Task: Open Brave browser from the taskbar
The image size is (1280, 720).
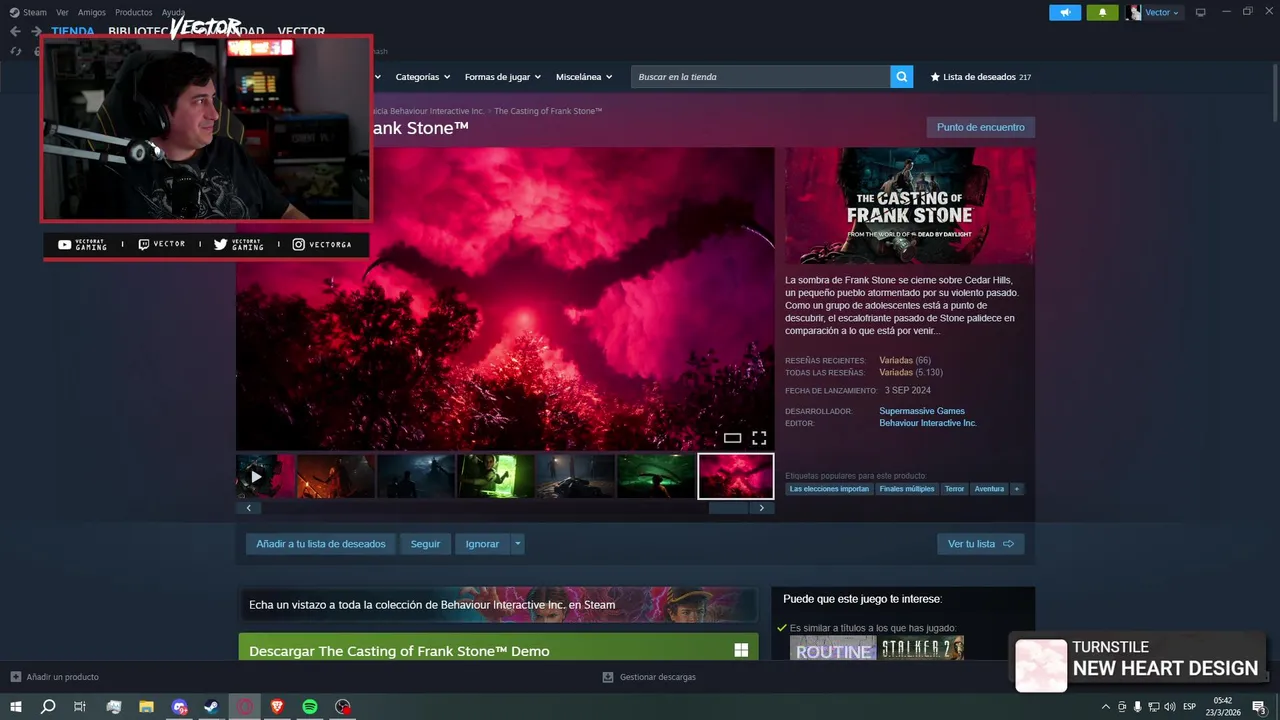Action: (277, 707)
